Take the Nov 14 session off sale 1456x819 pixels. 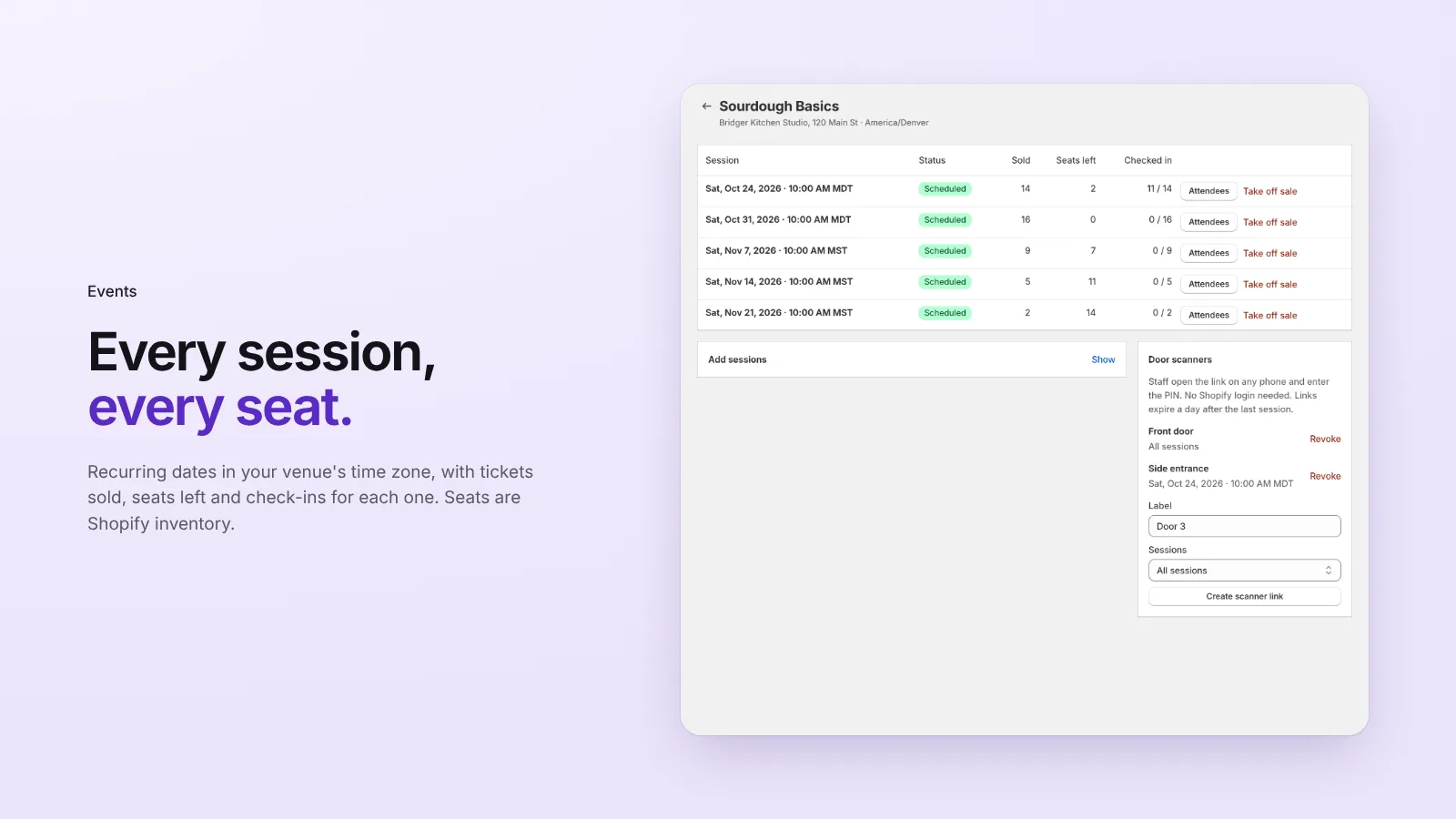coord(1269,284)
